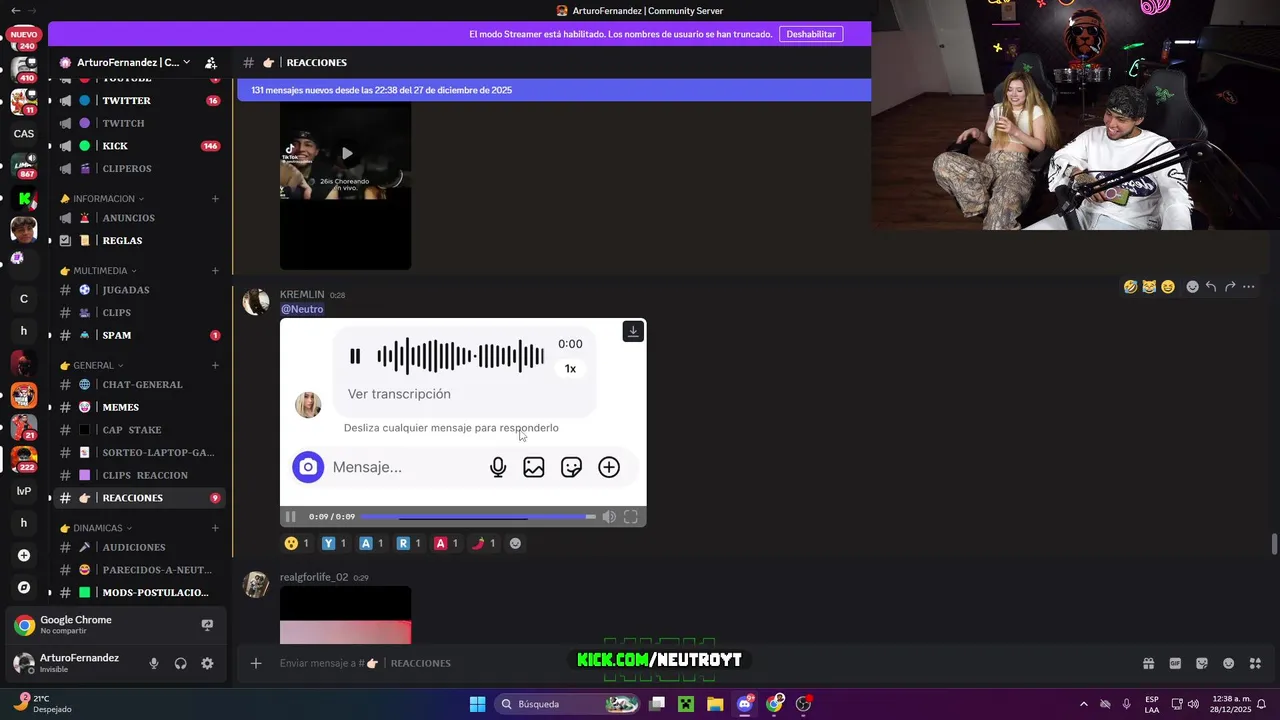Pause the playing video at 0:09
Image resolution: width=1280 pixels, height=720 pixels.
[291, 517]
